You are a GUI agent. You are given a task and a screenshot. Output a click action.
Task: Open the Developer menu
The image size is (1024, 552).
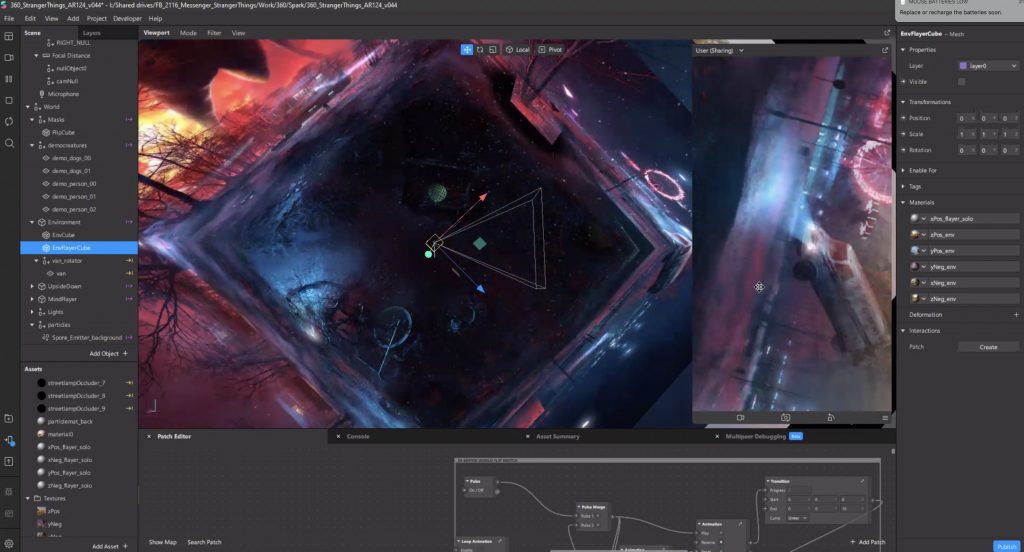[x=127, y=18]
